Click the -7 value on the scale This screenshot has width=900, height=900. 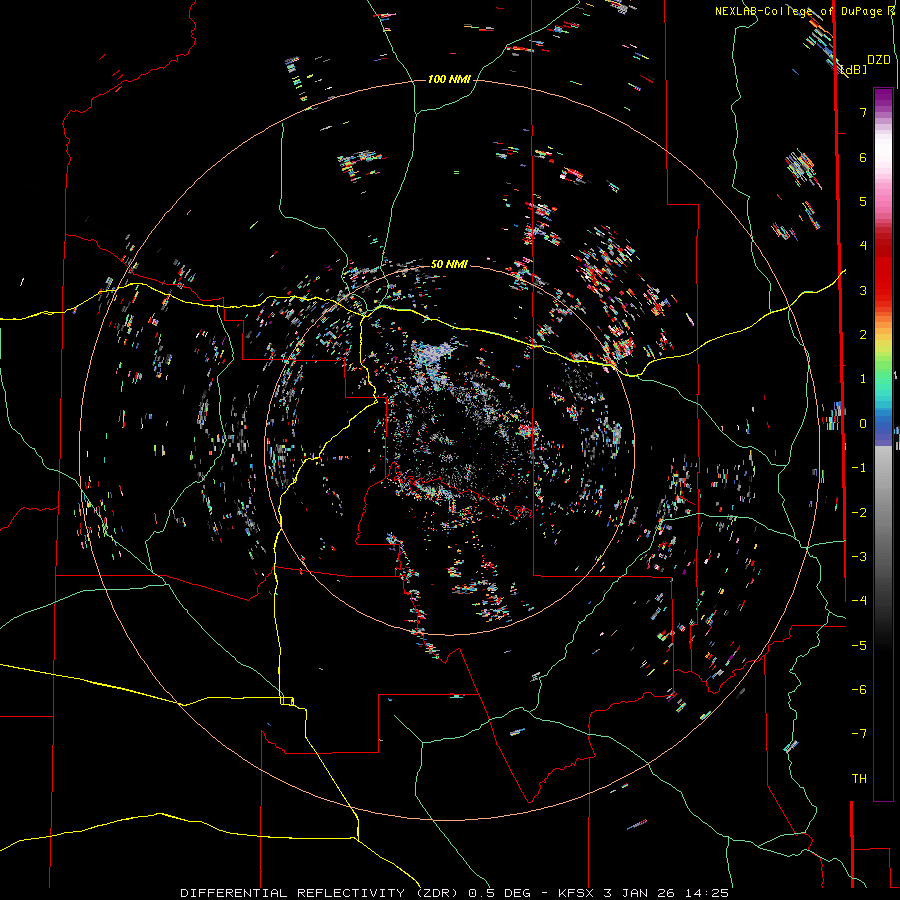pyautogui.click(x=859, y=734)
